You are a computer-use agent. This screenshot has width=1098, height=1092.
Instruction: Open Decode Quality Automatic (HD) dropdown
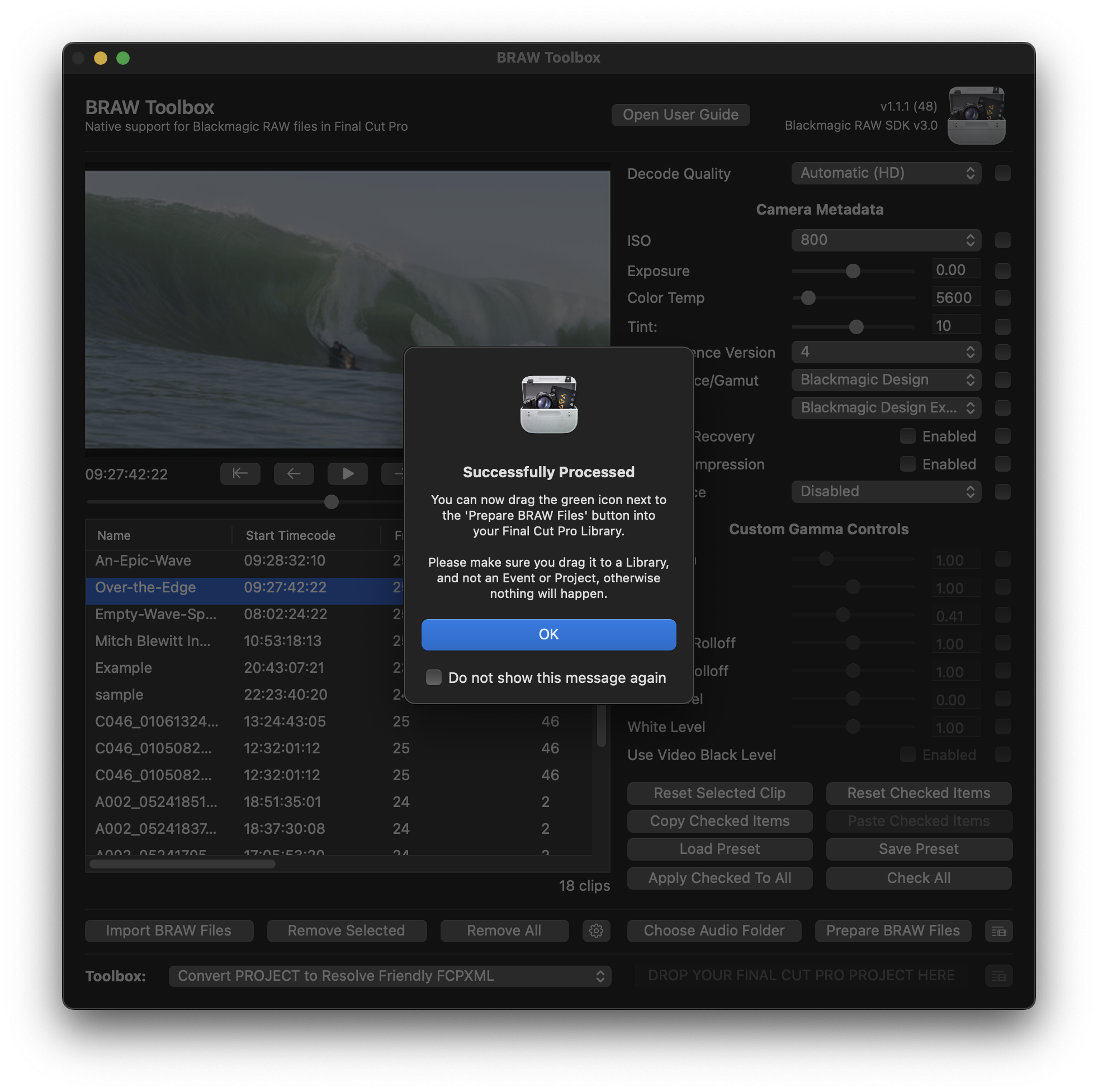tap(886, 173)
